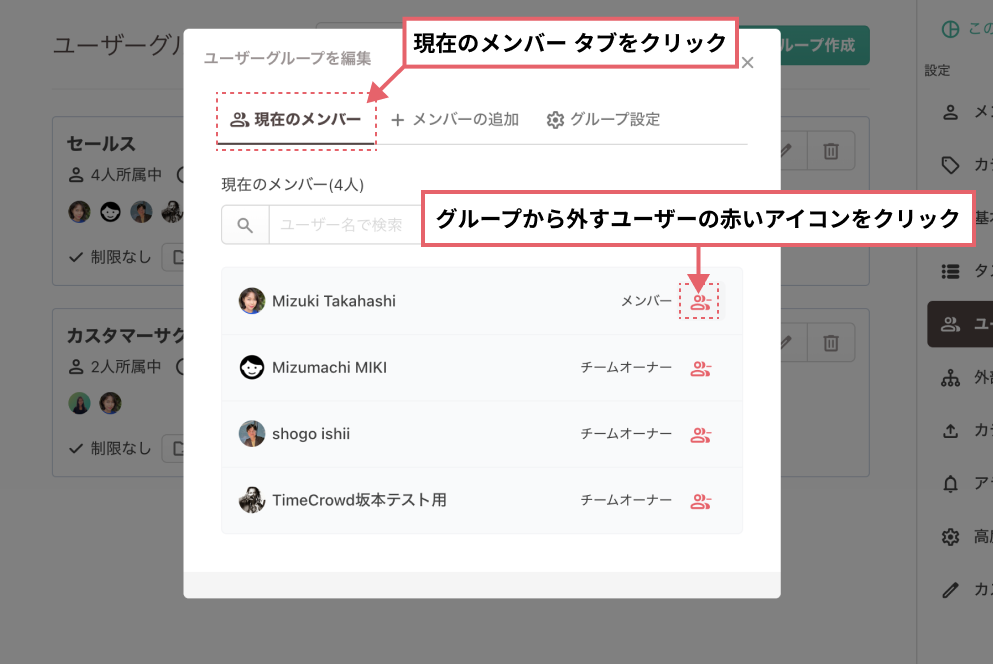Select the 現在のメンバー tab

pyautogui.click(x=296, y=119)
